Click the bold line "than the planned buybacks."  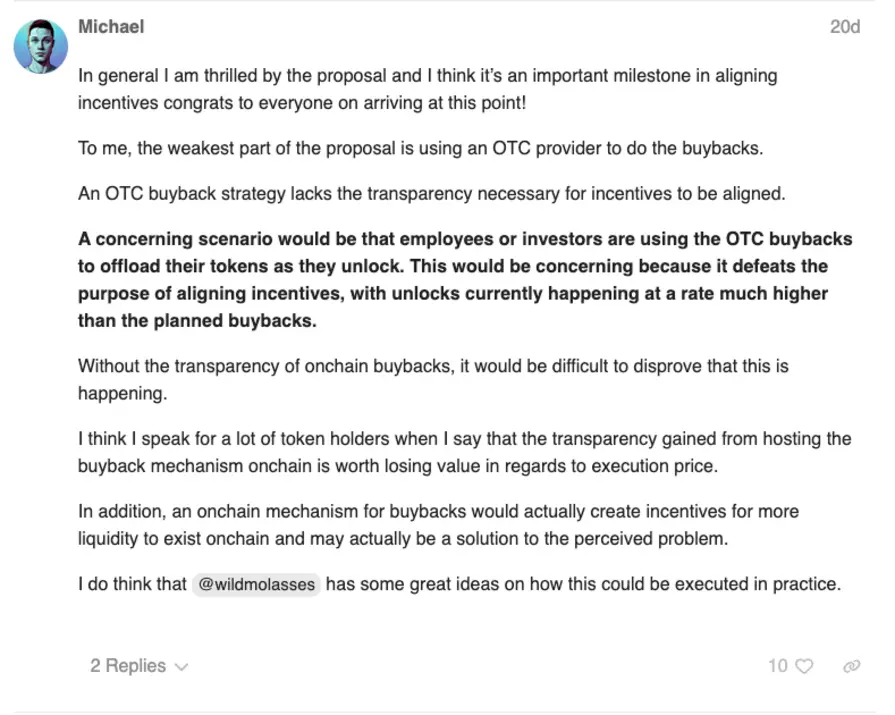(x=197, y=321)
